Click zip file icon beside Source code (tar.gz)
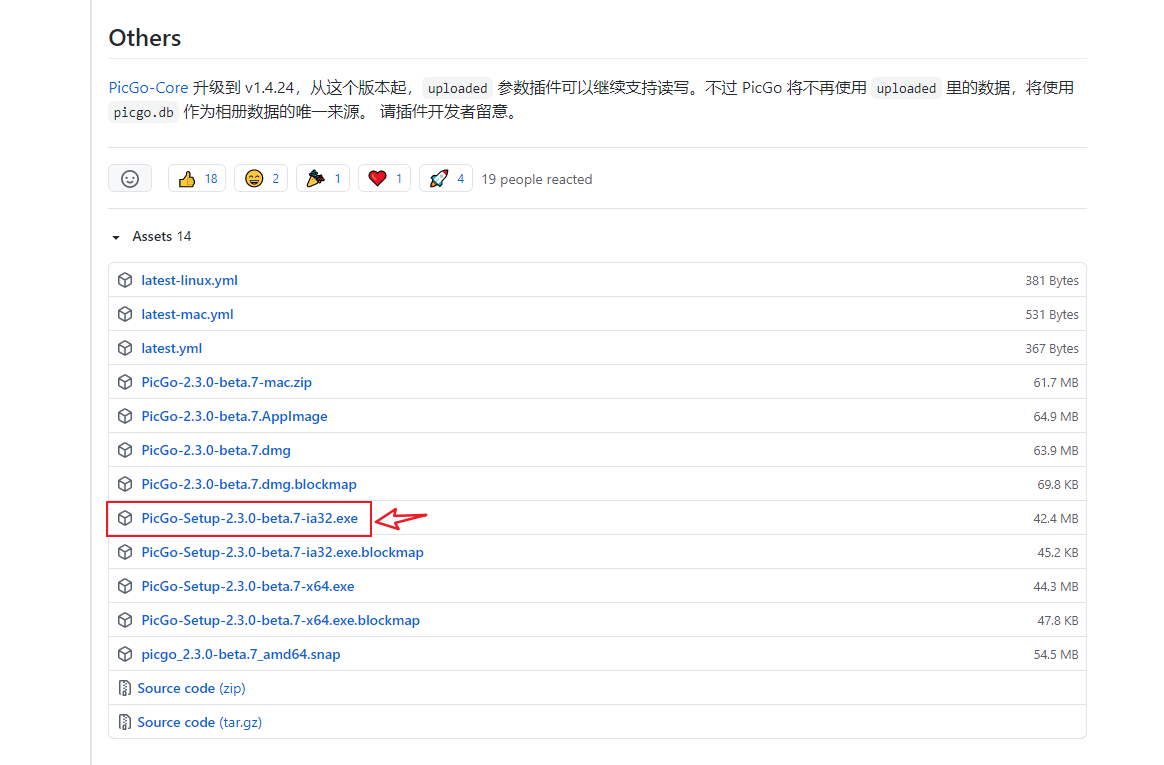 point(124,723)
